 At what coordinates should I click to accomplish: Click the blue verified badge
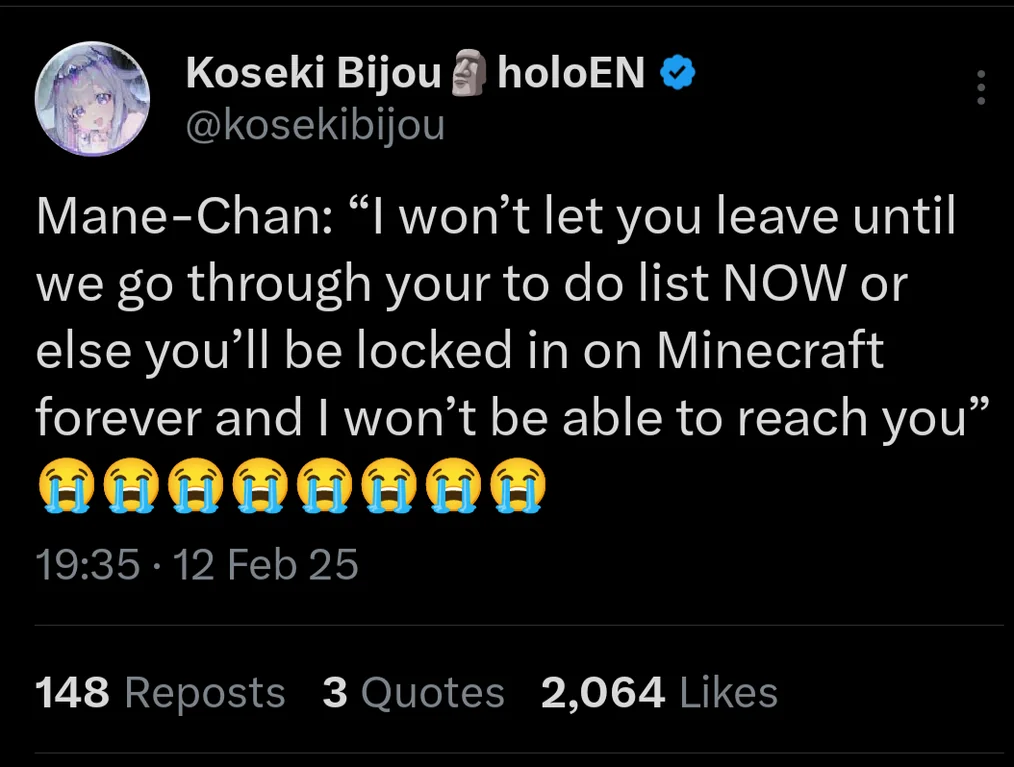coord(679,74)
